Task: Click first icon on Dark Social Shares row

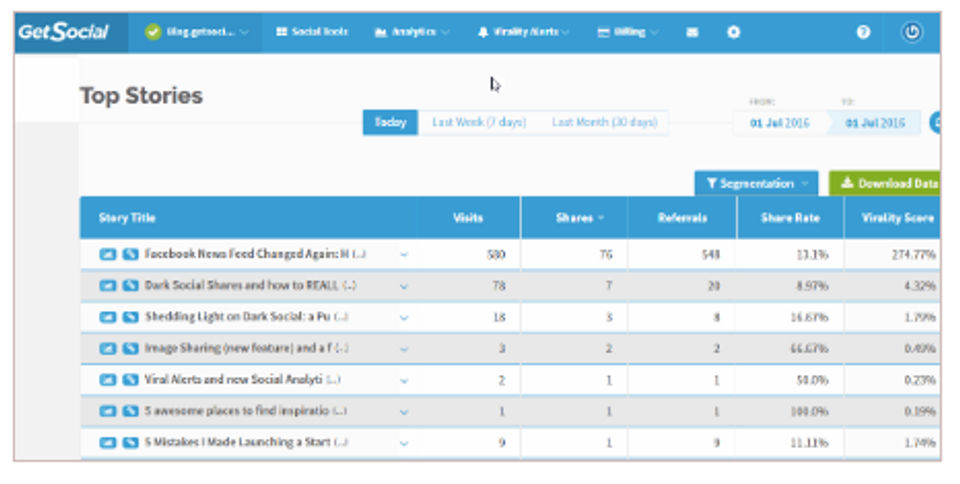Action: [x=108, y=285]
